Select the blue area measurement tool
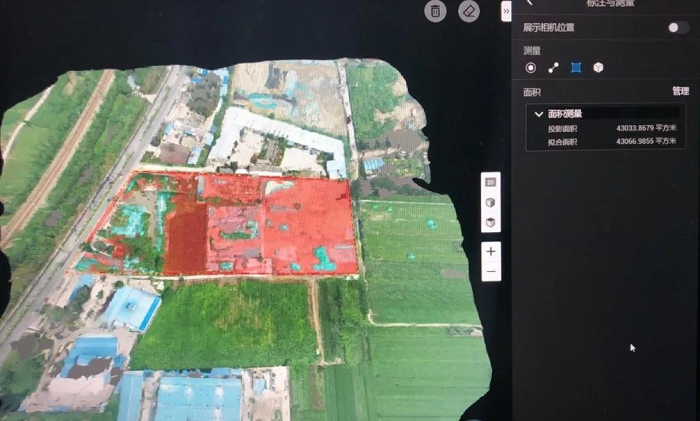This screenshot has width=700, height=421. point(576,68)
